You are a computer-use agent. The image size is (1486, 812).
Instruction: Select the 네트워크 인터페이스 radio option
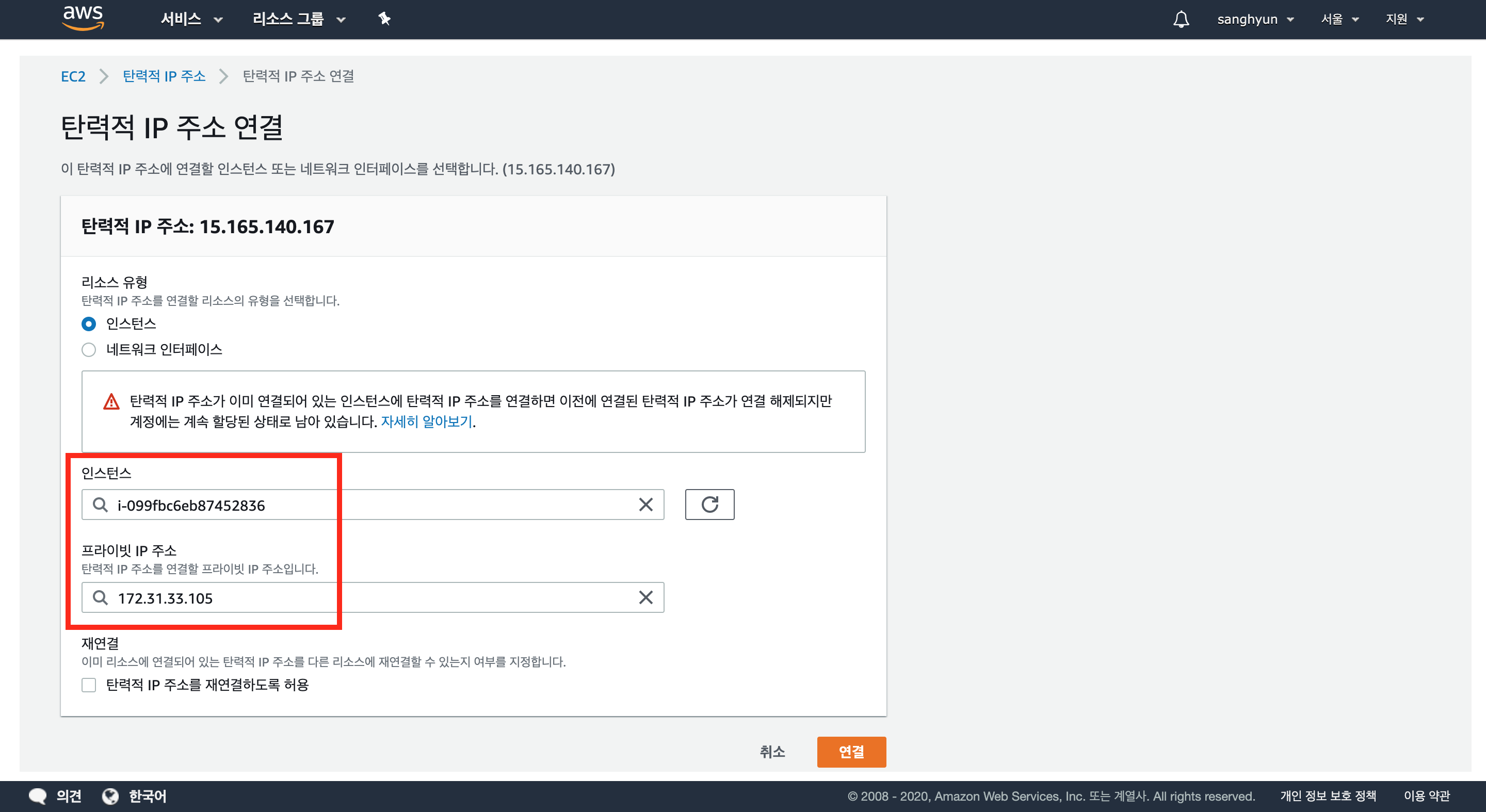pos(88,349)
